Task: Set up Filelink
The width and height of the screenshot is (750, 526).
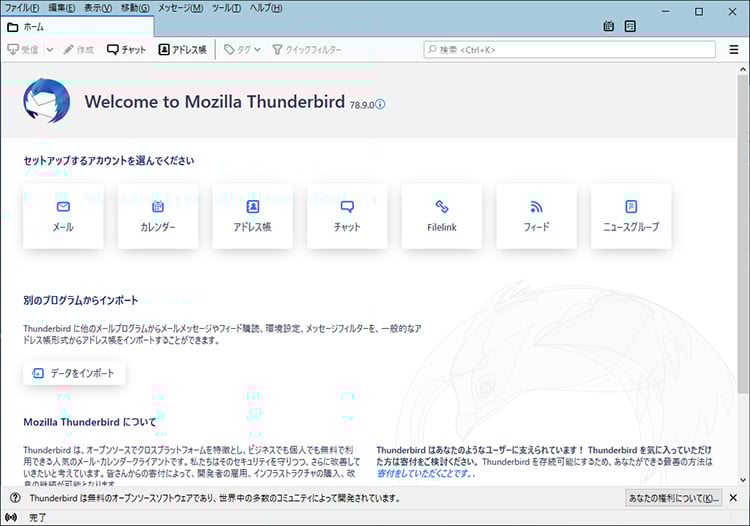Action: click(x=442, y=216)
